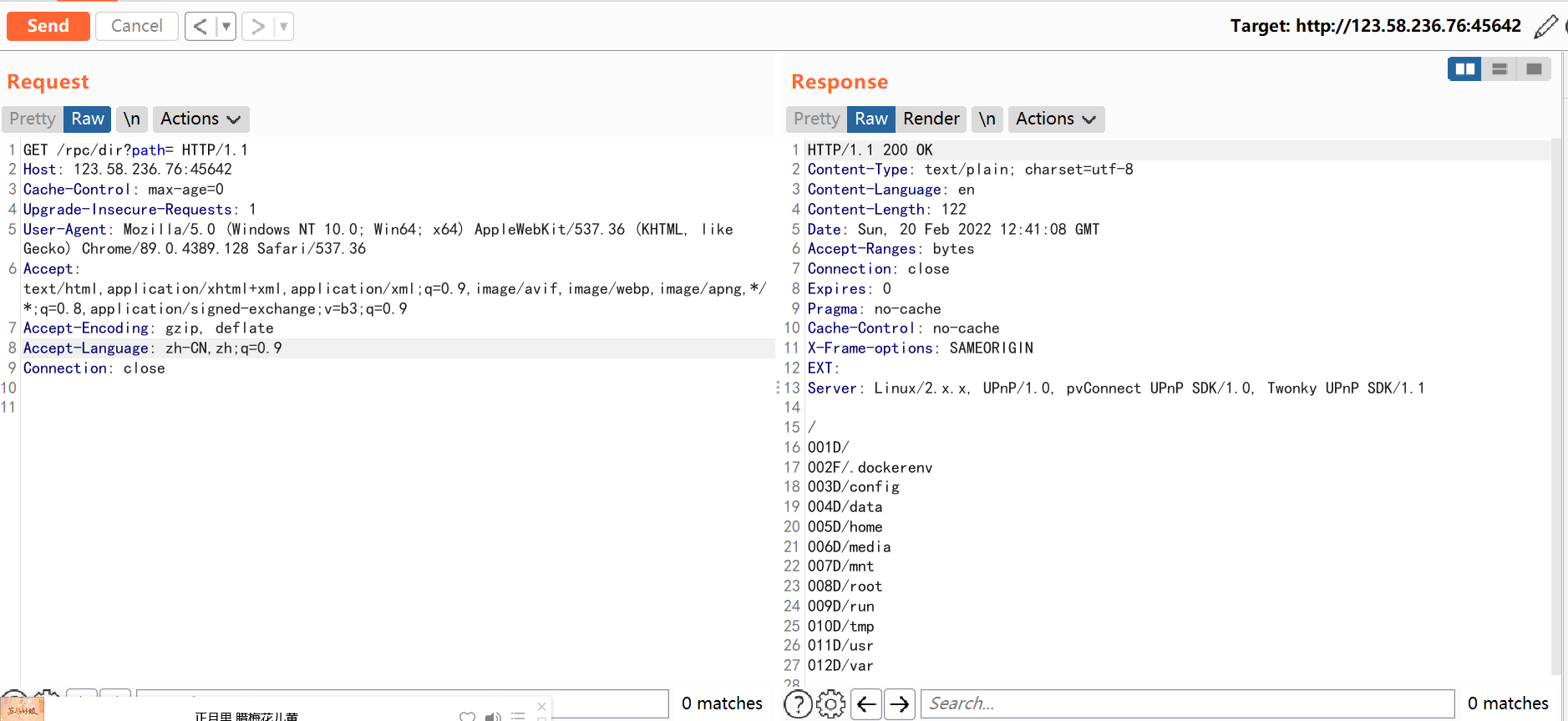Switch Request view to Raw tab
1568x721 pixels.
(x=88, y=119)
